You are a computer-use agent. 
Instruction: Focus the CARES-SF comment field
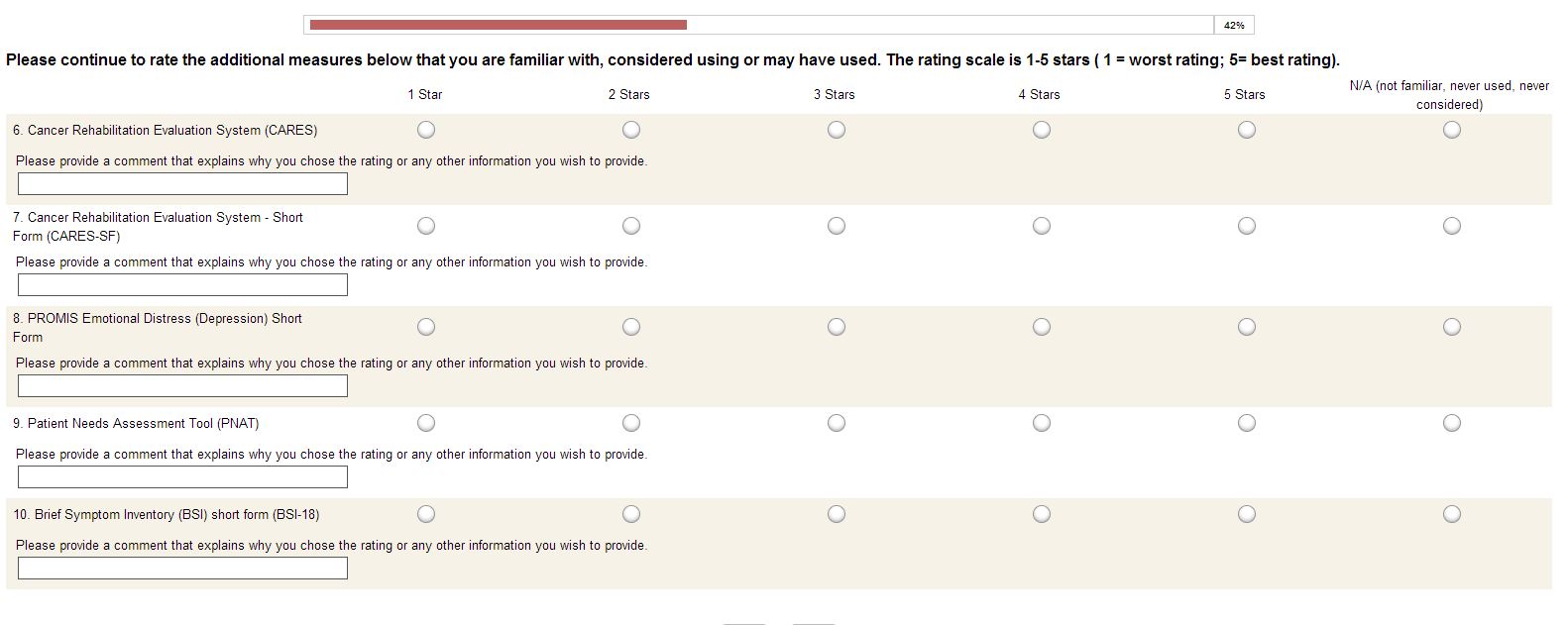(182, 285)
